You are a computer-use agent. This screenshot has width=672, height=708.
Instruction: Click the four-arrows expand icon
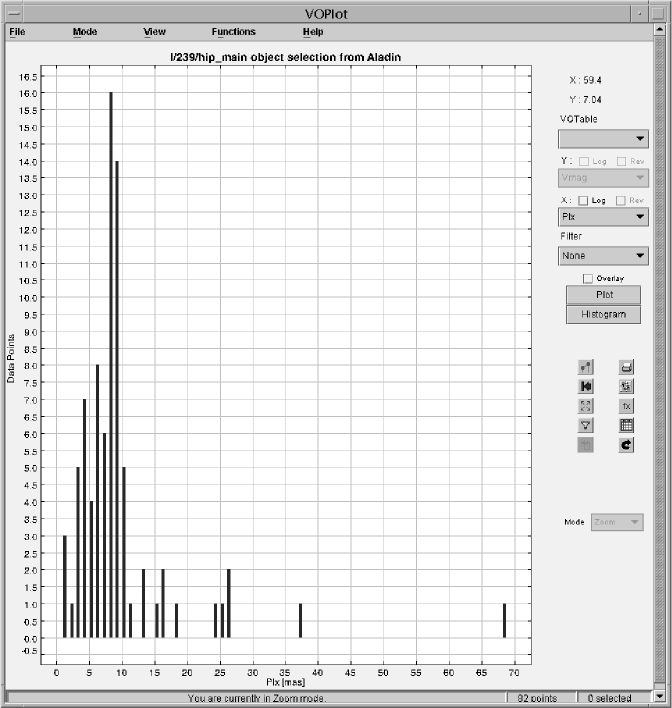[x=586, y=406]
